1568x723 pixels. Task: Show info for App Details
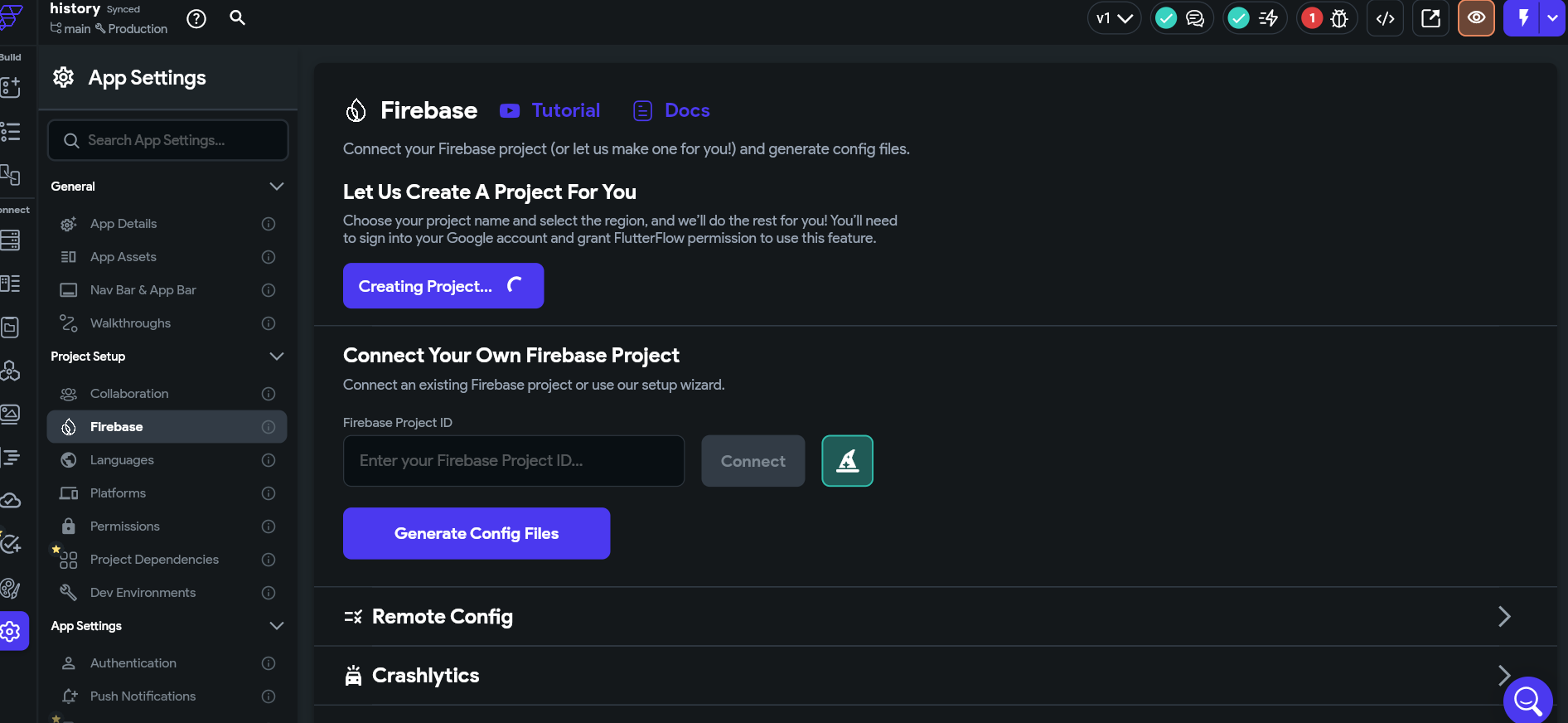click(269, 224)
